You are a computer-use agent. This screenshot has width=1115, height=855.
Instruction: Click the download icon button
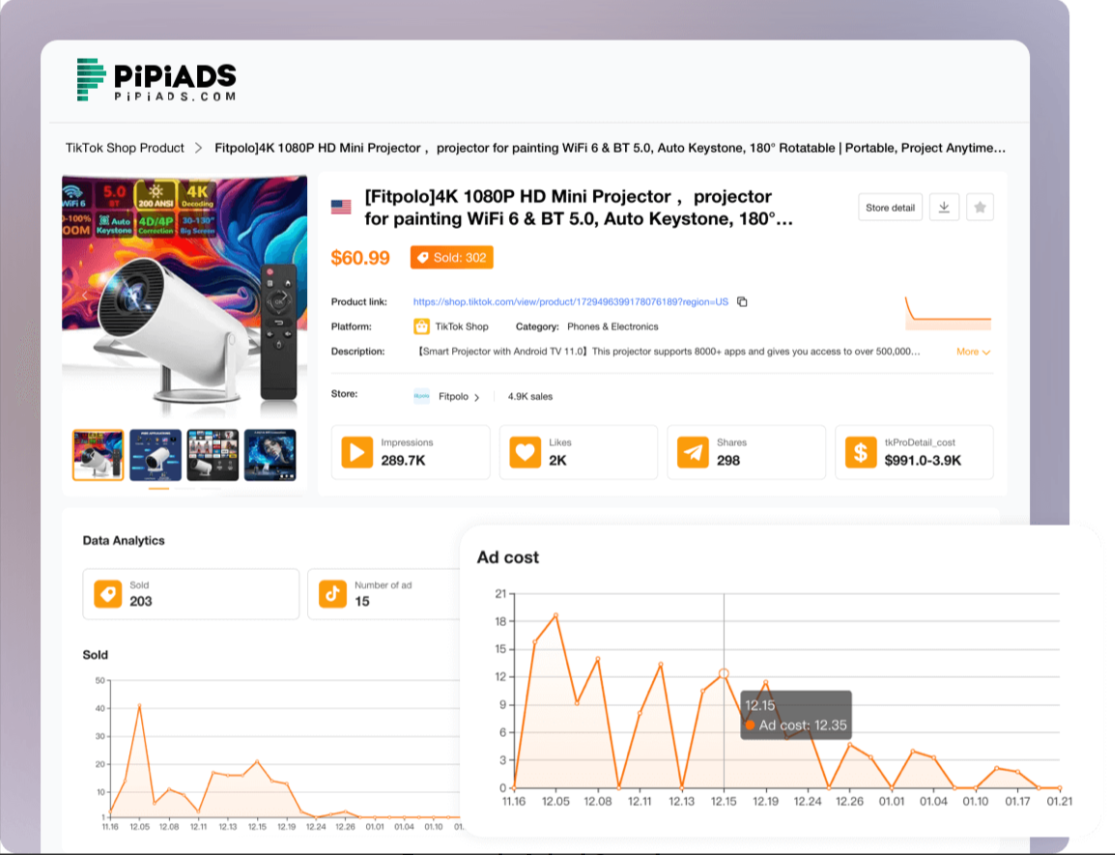tap(944, 208)
